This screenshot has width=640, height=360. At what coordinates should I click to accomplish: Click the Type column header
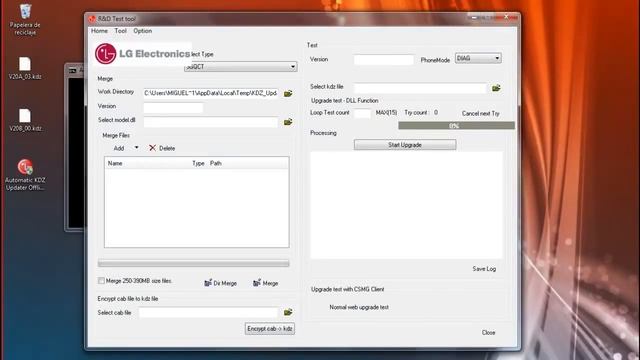point(198,163)
